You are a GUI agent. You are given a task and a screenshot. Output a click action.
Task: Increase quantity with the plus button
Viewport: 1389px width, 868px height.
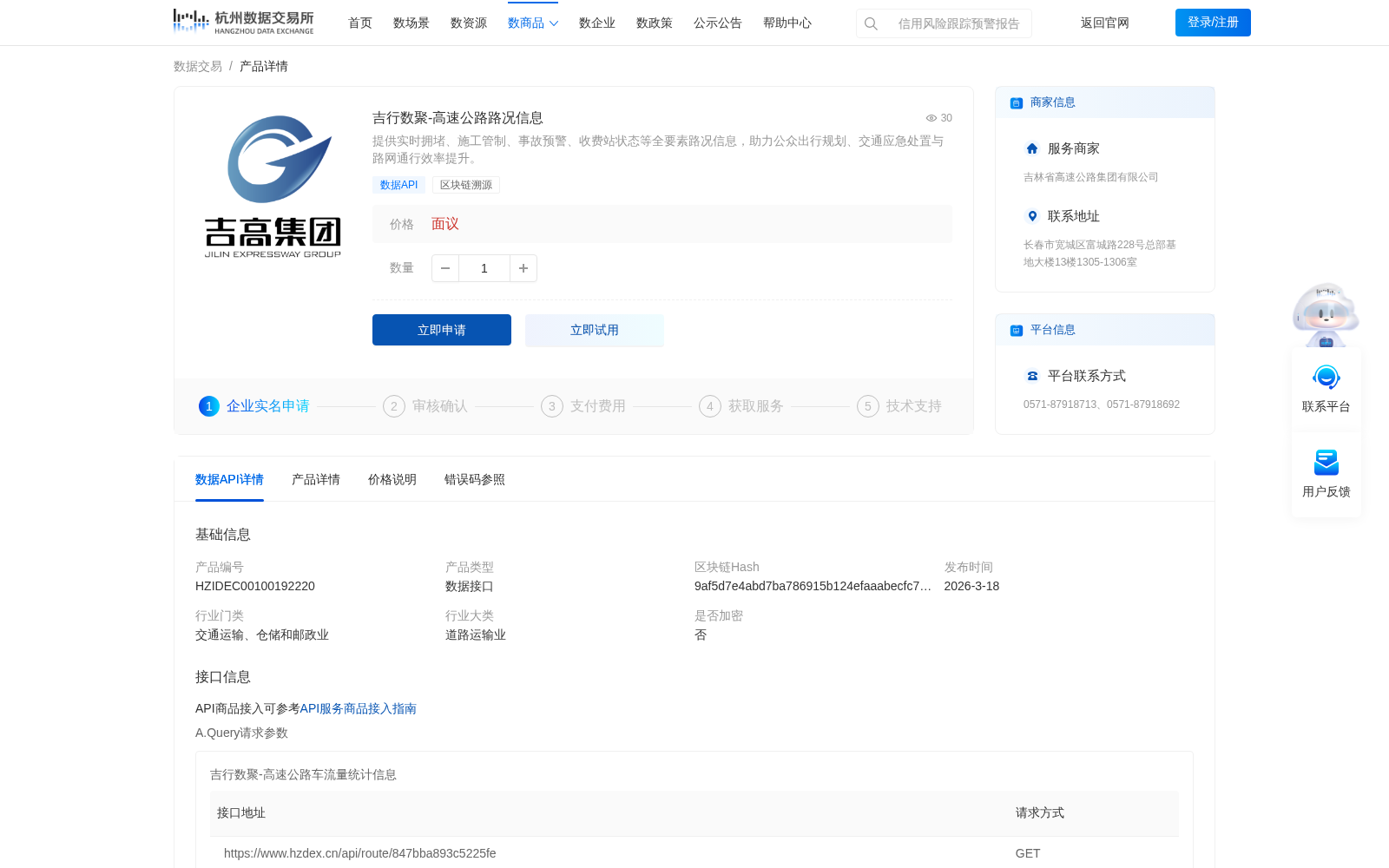[x=523, y=268]
